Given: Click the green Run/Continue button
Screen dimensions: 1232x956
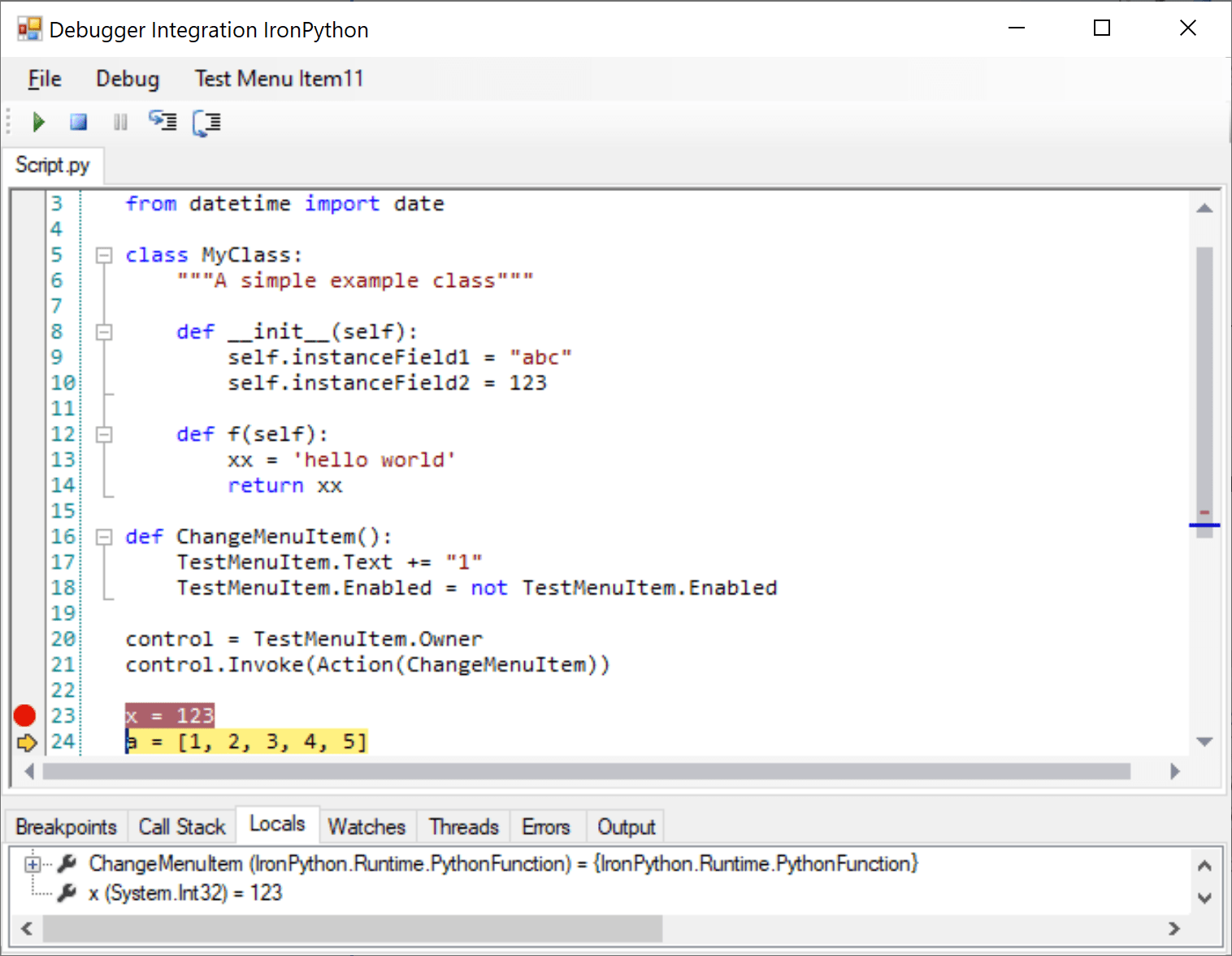Looking at the screenshot, I should click(x=38, y=122).
